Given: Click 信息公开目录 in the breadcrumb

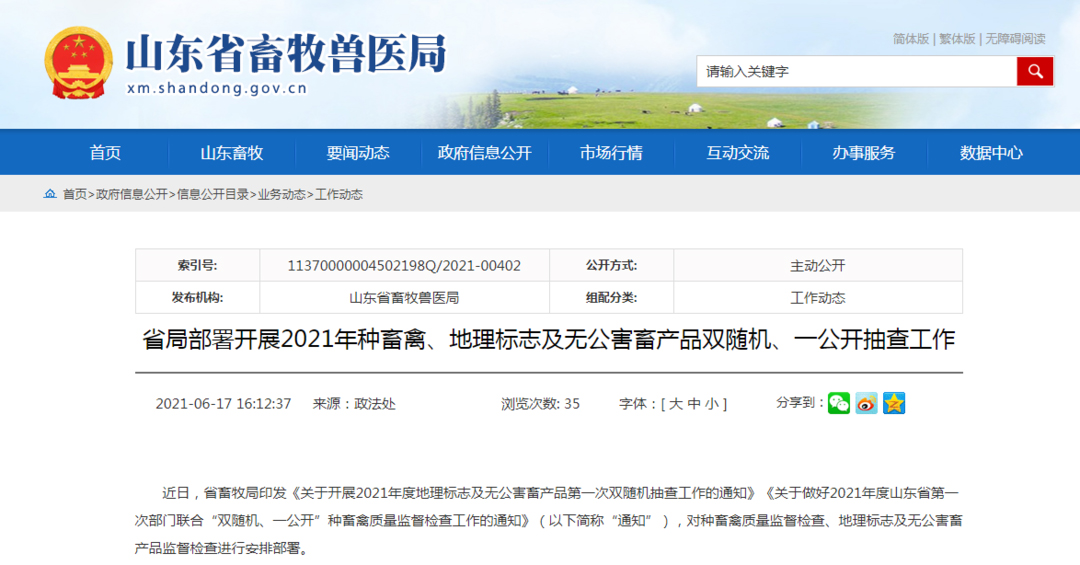Looking at the screenshot, I should tap(213, 194).
